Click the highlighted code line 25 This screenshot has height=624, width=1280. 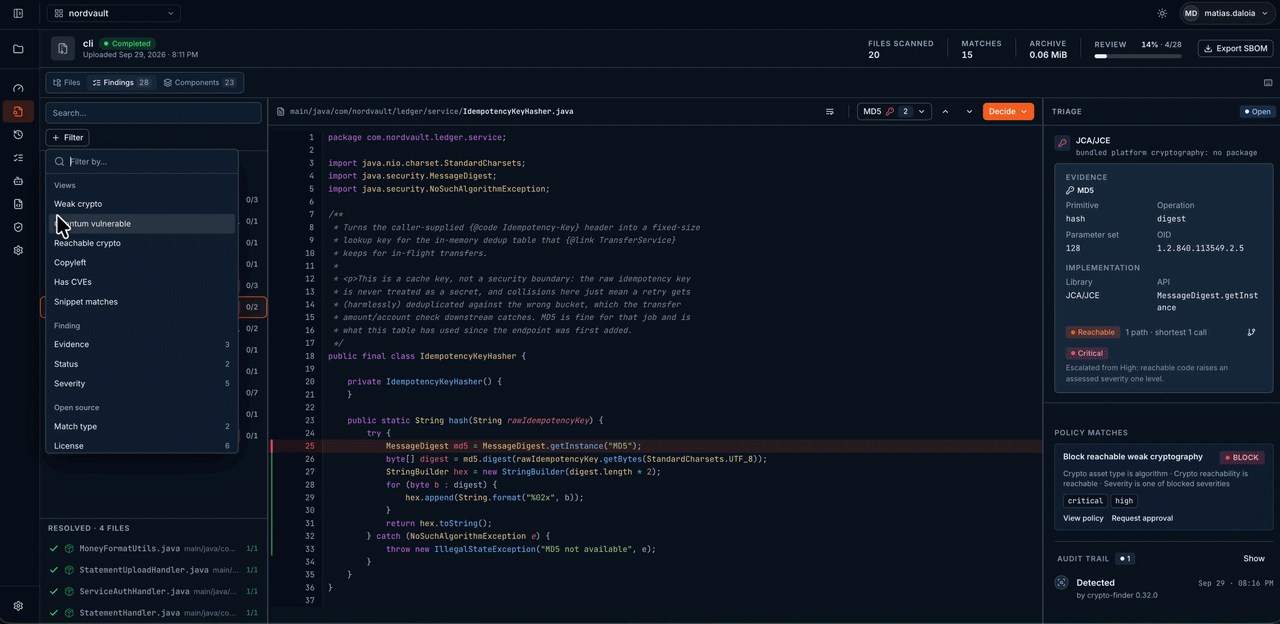[x=656, y=446]
